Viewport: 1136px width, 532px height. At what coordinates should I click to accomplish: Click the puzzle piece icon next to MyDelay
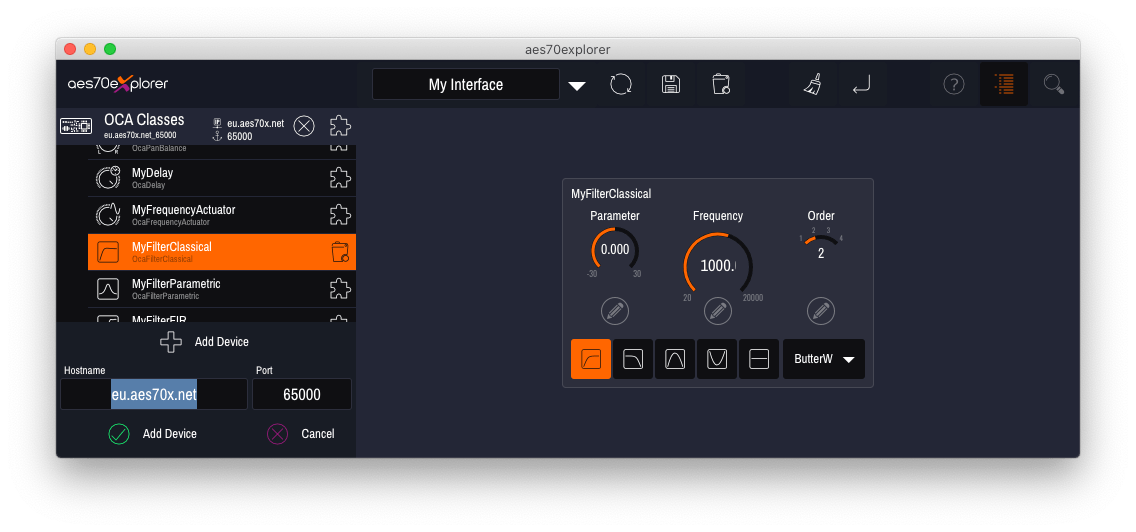click(340, 178)
